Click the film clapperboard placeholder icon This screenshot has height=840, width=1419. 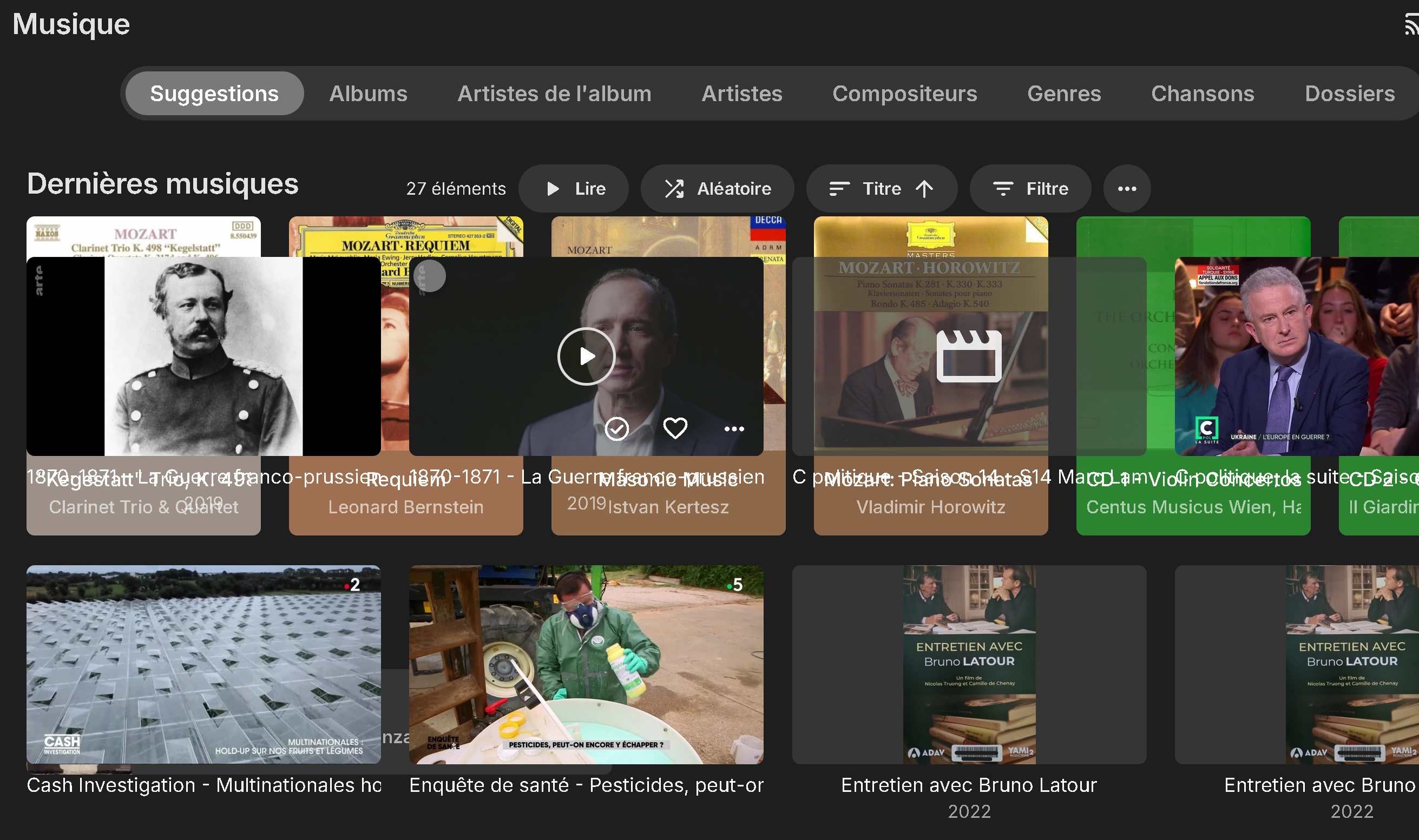coord(969,356)
